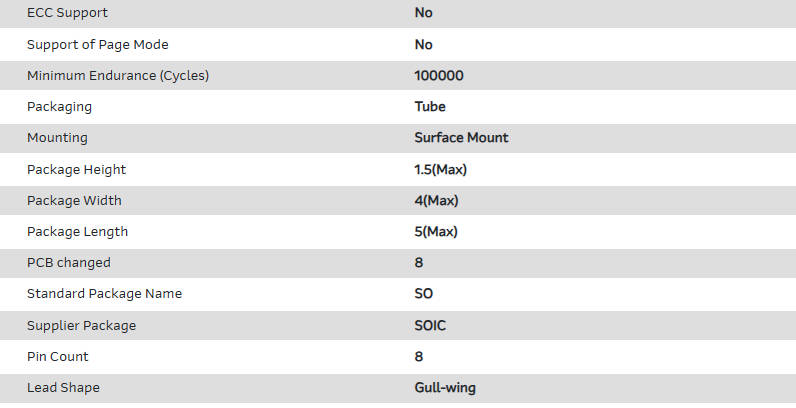This screenshot has height=408, width=796.
Task: Click the Standard Package Name label
Action: point(104,293)
